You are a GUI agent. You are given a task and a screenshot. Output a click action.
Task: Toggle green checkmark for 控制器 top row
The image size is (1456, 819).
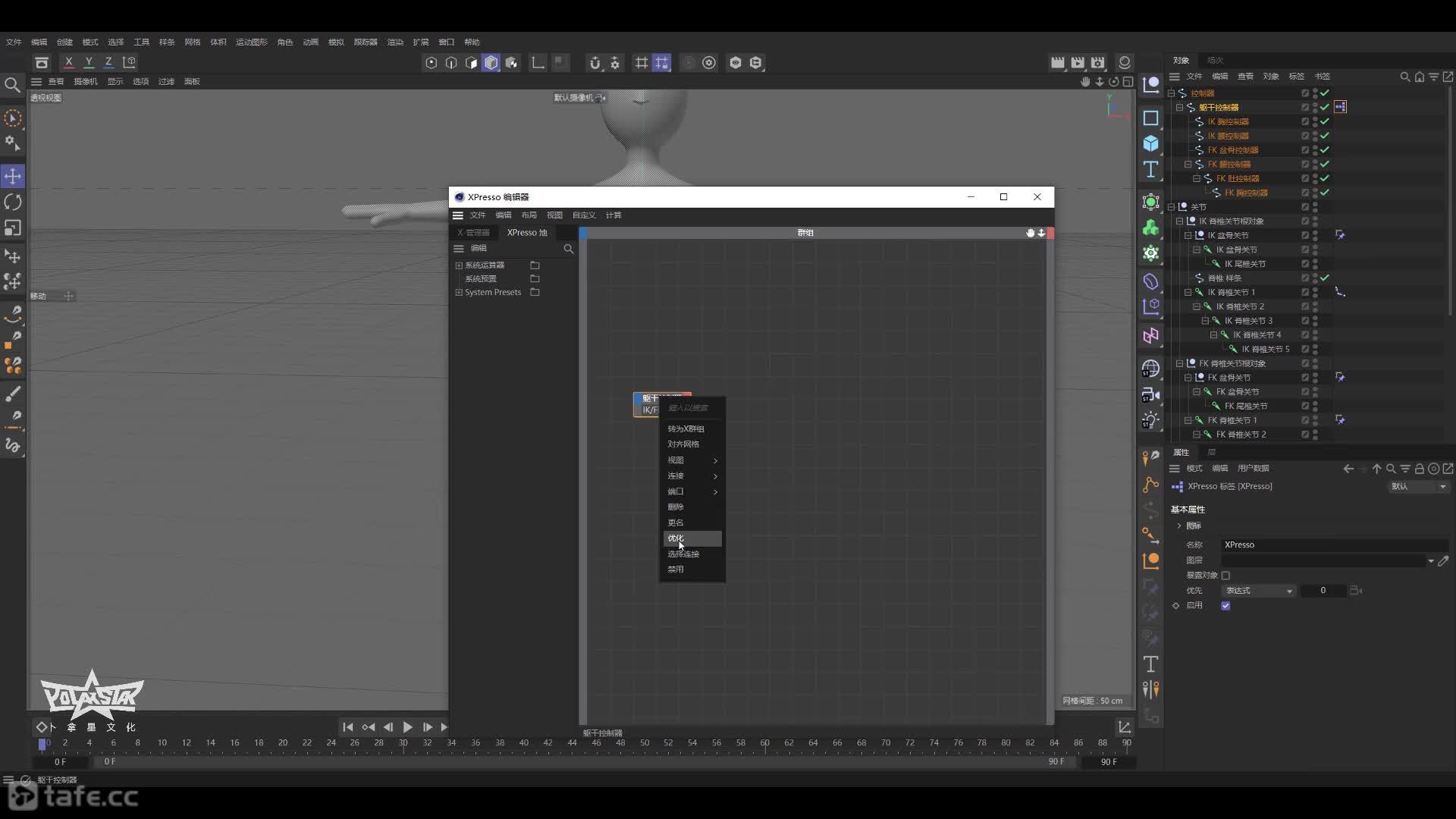click(1325, 93)
